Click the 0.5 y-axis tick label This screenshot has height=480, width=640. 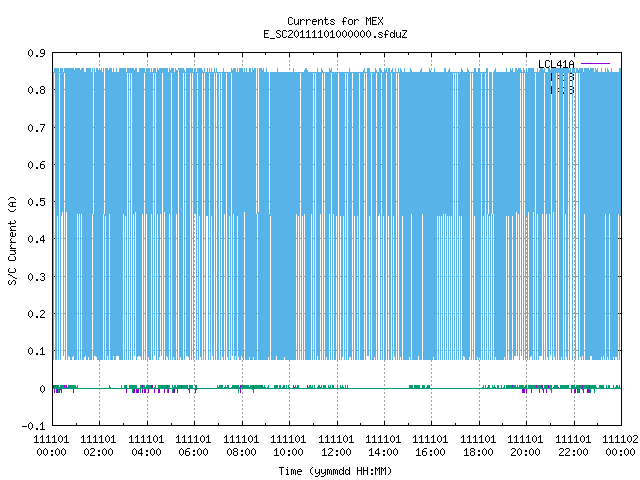(36, 202)
